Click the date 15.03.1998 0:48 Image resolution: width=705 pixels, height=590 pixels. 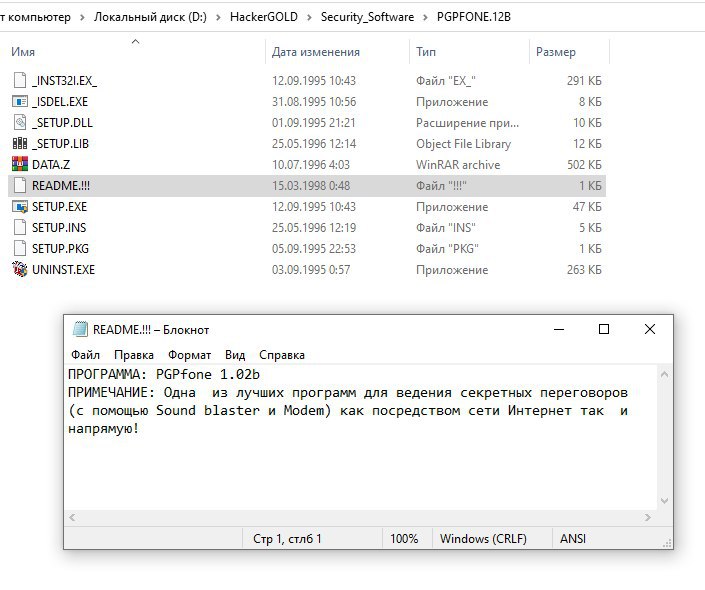[x=311, y=186]
